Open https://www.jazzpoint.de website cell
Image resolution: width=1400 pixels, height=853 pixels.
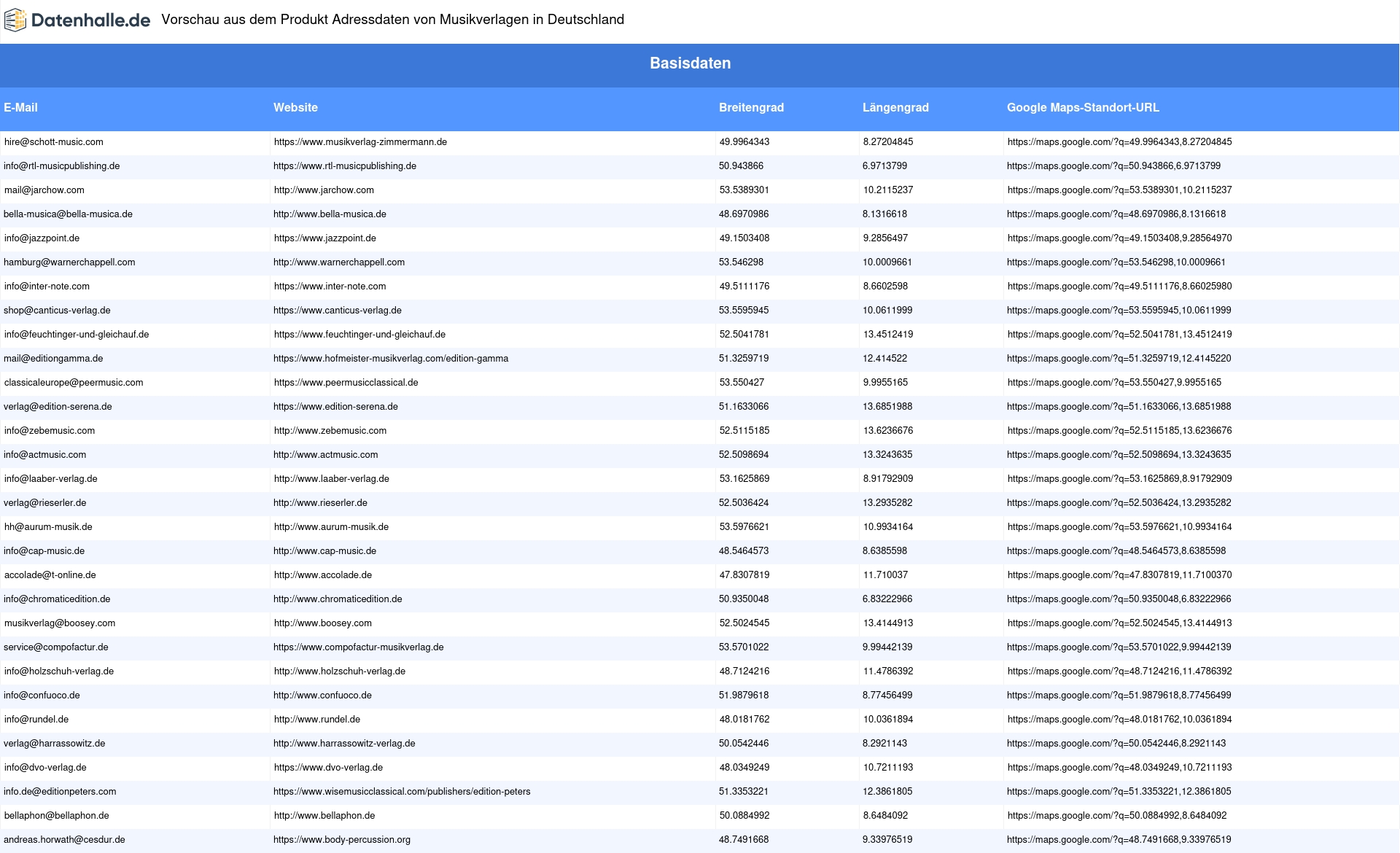[x=325, y=238]
